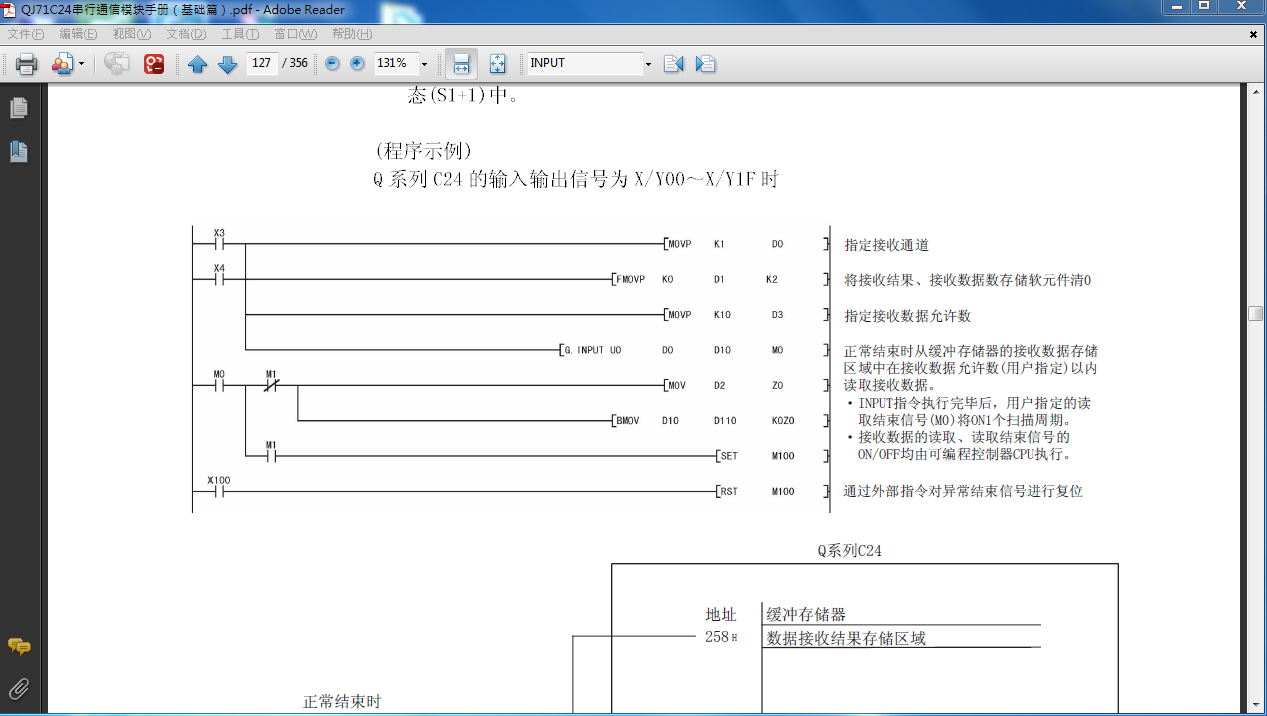
Task: Click the Print icon in toolbar
Action: click(26, 64)
